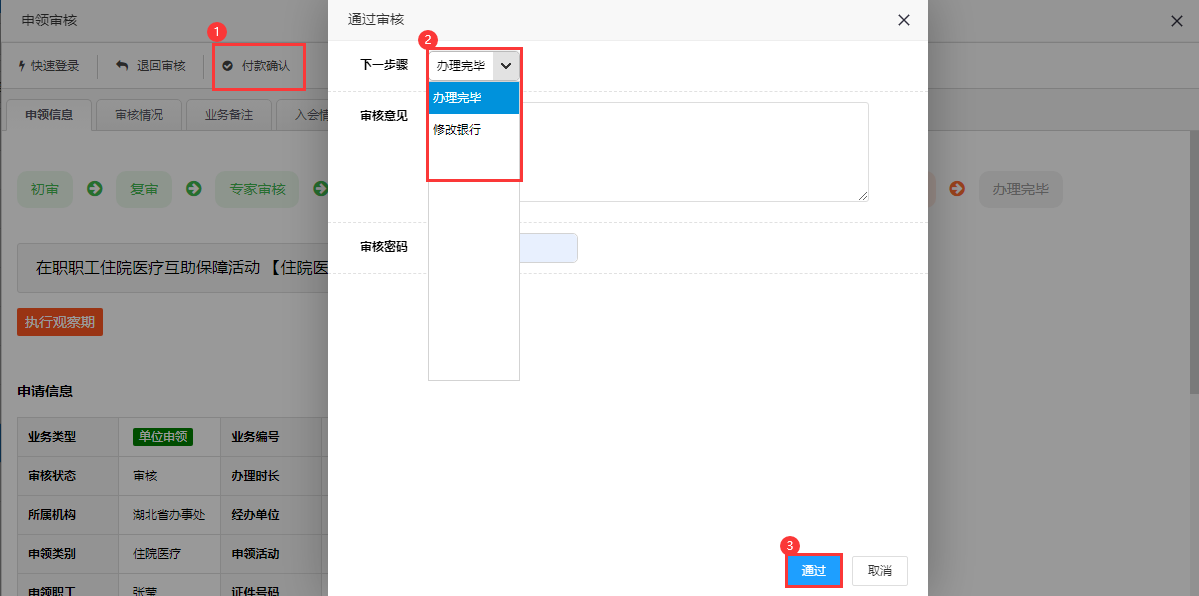Viewport: 1199px width, 596px height.
Task: Select 办理完毕 option in dropdown list
Action: click(474, 98)
